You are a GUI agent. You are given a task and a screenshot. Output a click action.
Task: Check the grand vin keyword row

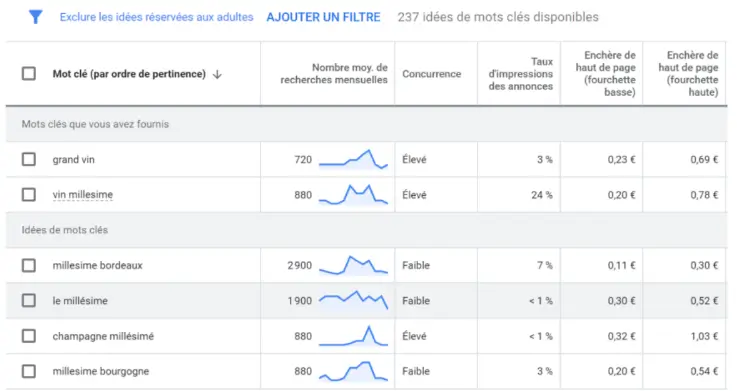click(29, 159)
